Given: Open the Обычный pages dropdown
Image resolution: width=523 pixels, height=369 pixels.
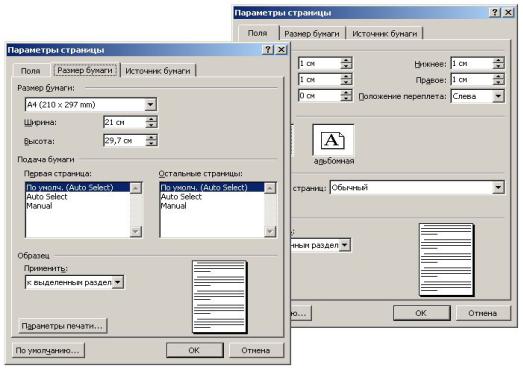Looking at the screenshot, I should pos(498,188).
